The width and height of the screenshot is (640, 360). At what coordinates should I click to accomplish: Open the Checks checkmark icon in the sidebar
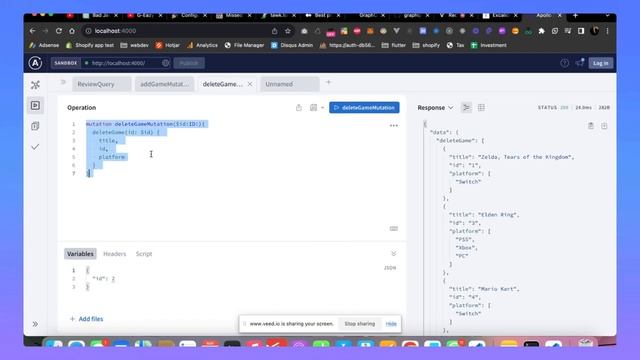[36, 147]
